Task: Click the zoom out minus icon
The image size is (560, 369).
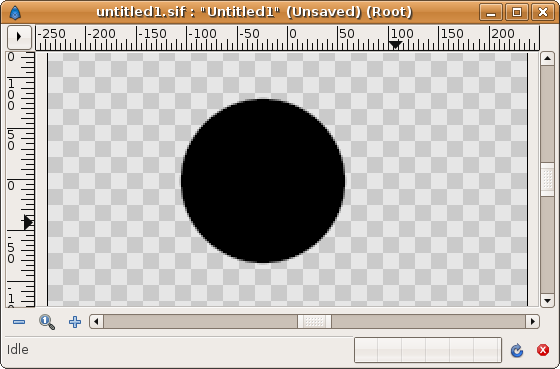Action: pyautogui.click(x=19, y=322)
